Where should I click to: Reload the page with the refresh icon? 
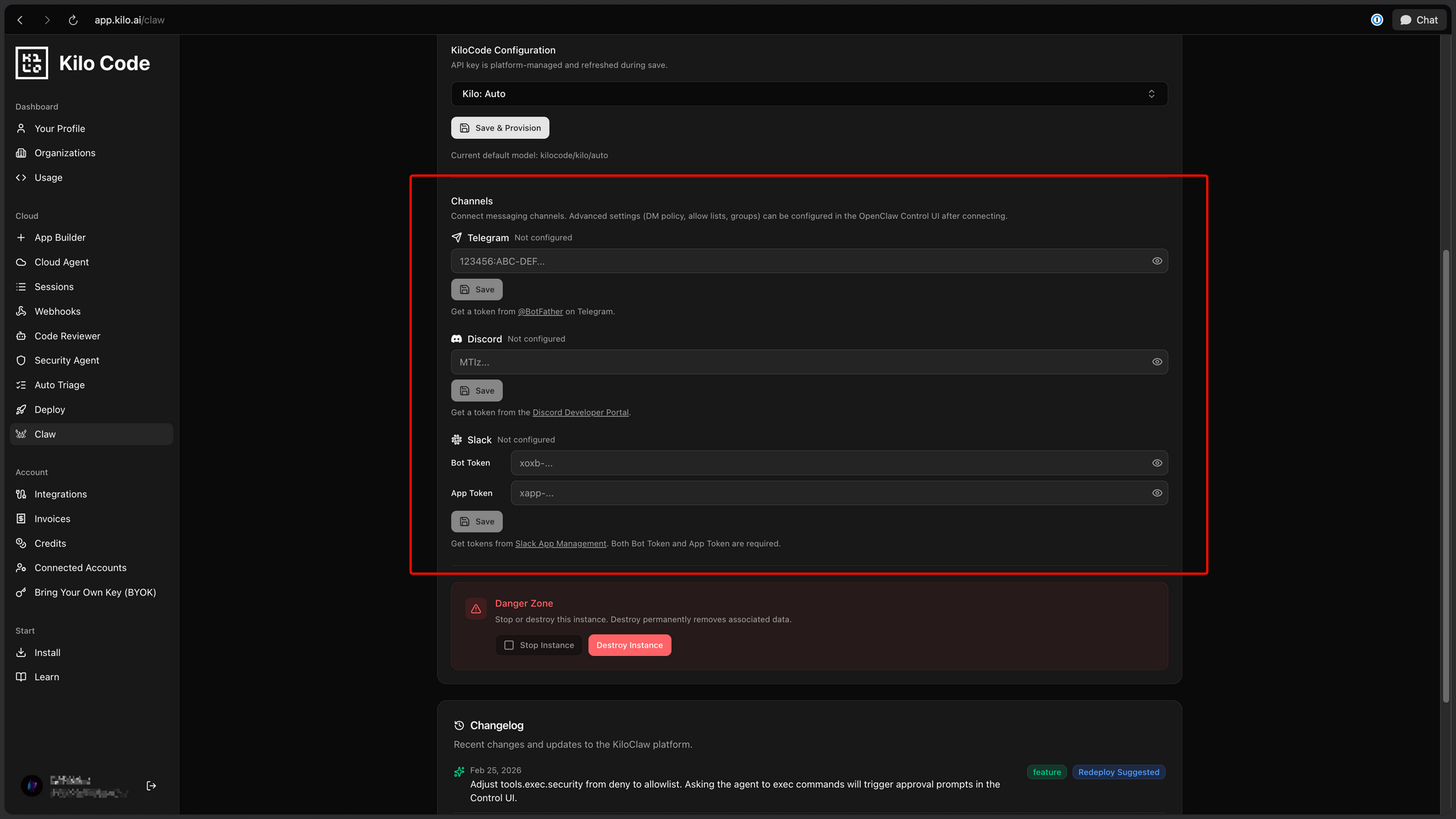pyautogui.click(x=73, y=20)
